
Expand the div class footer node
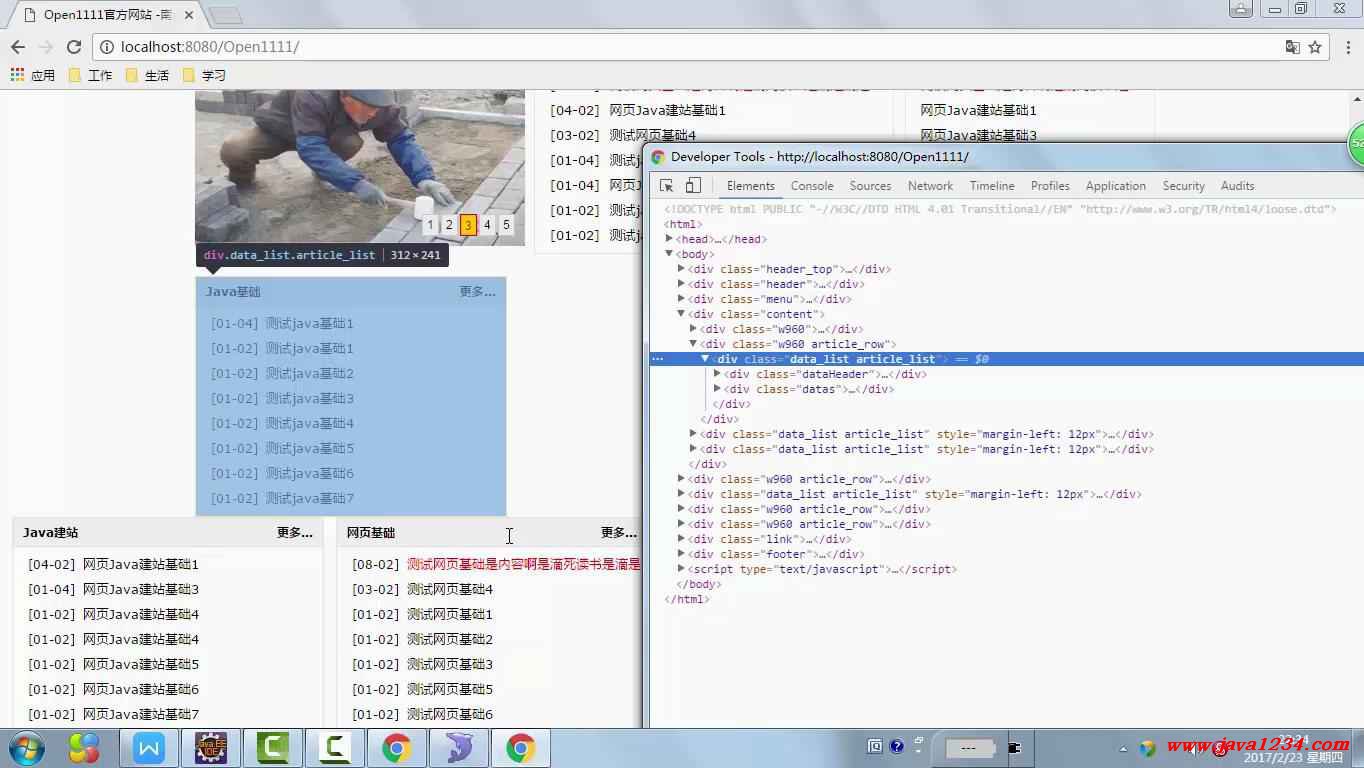(x=681, y=554)
